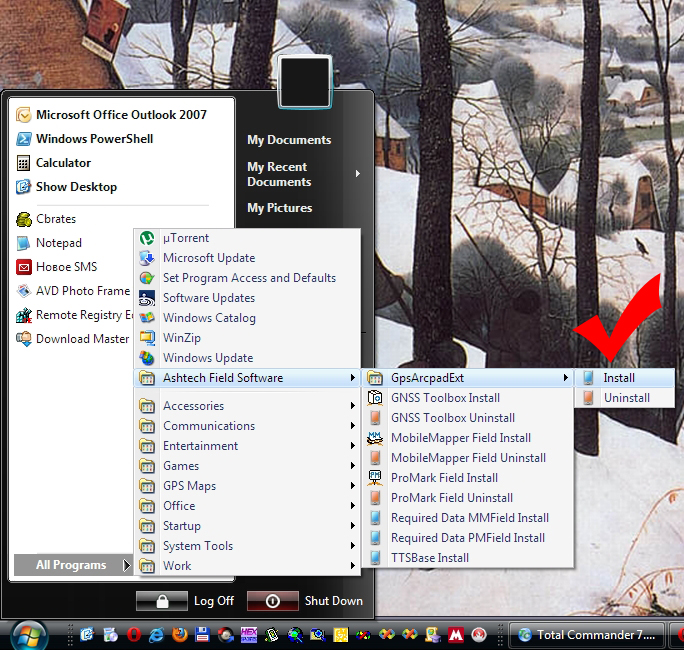Viewport: 684px width, 650px height.
Task: Launch Opera from the quick launch bar
Action: point(133,635)
